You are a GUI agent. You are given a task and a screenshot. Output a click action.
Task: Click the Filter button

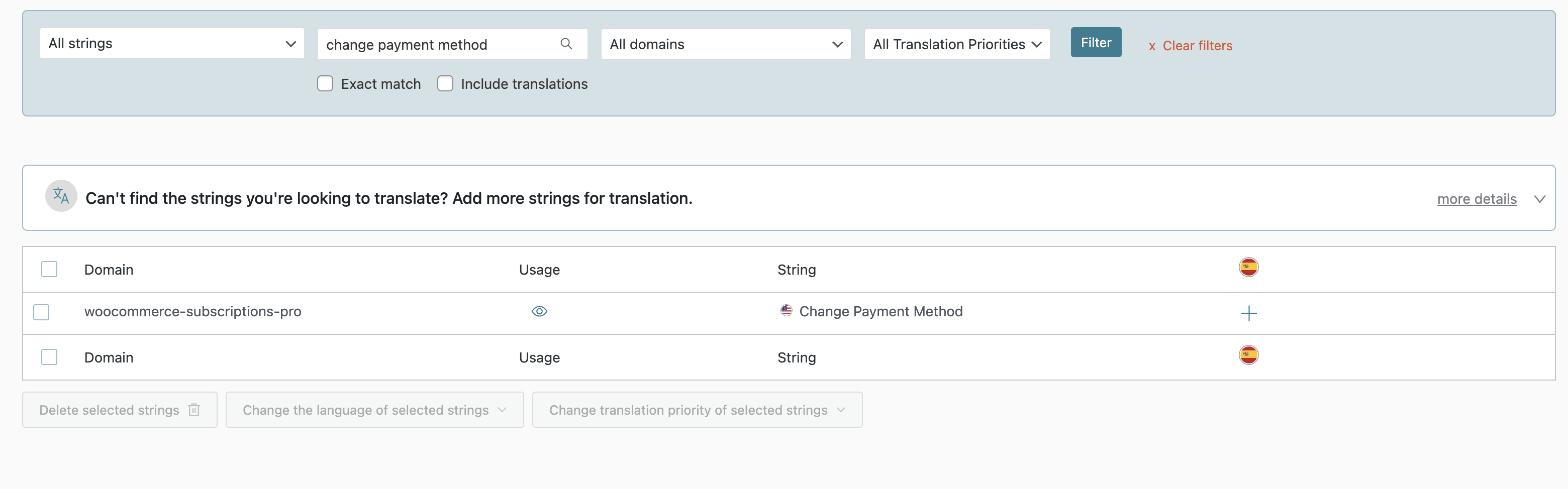pos(1096,43)
